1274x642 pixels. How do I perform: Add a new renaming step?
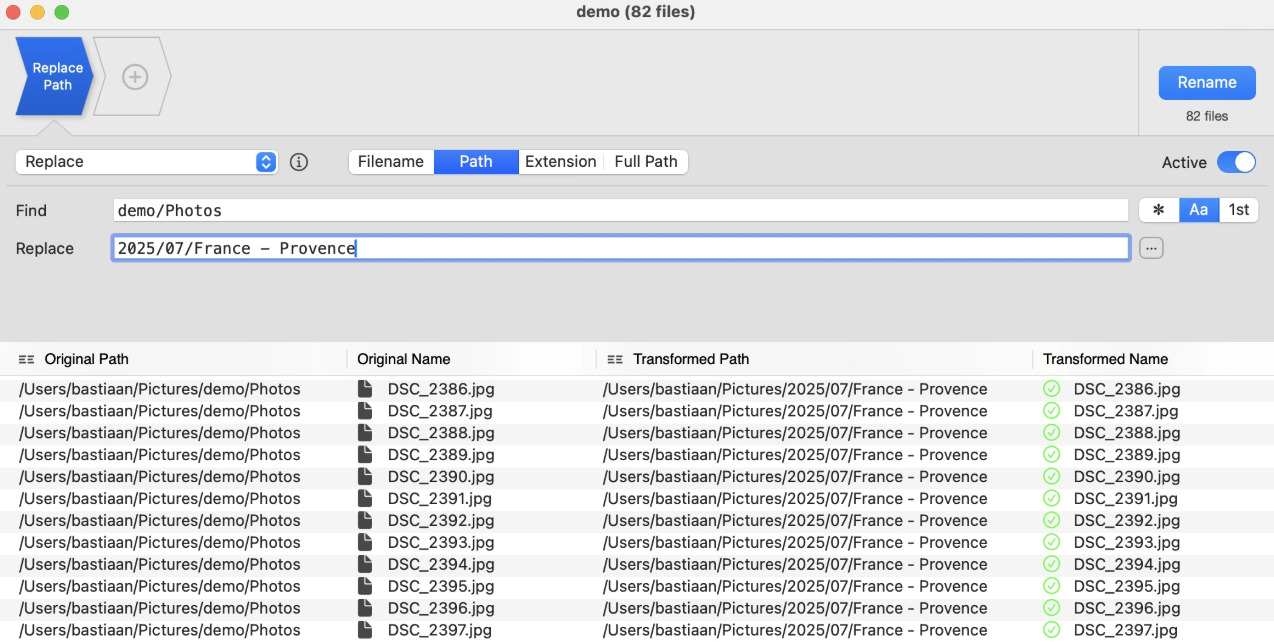(135, 77)
